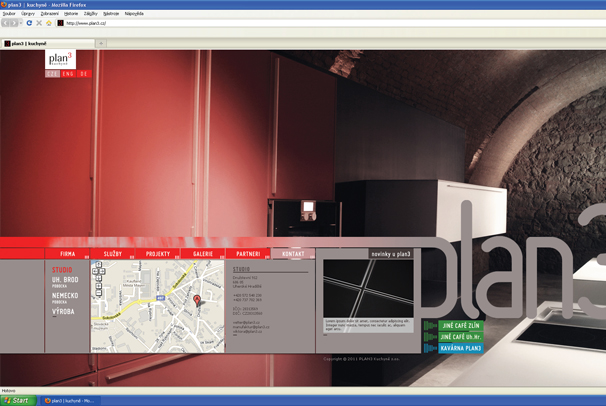Click the browser Reload icon

coord(29,23)
